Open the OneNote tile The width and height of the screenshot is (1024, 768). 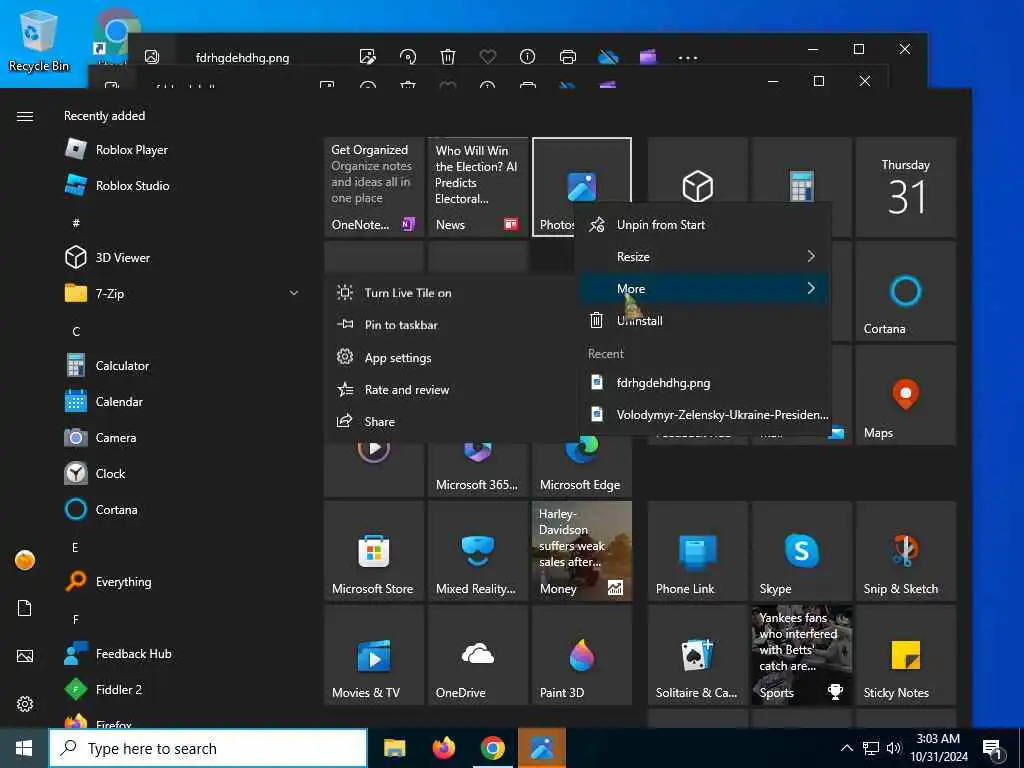(374, 187)
